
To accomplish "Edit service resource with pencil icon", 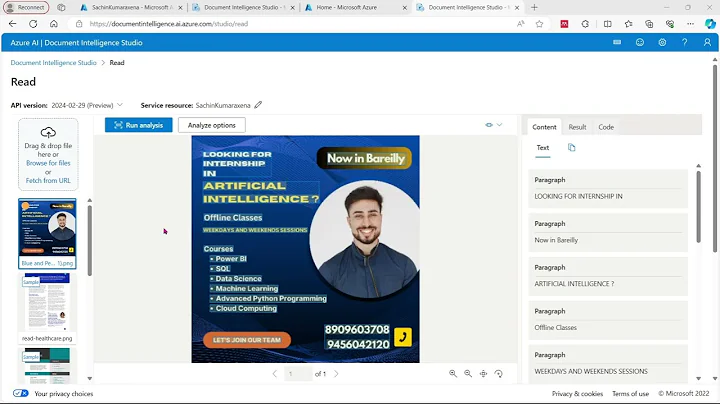I will coord(258,105).
